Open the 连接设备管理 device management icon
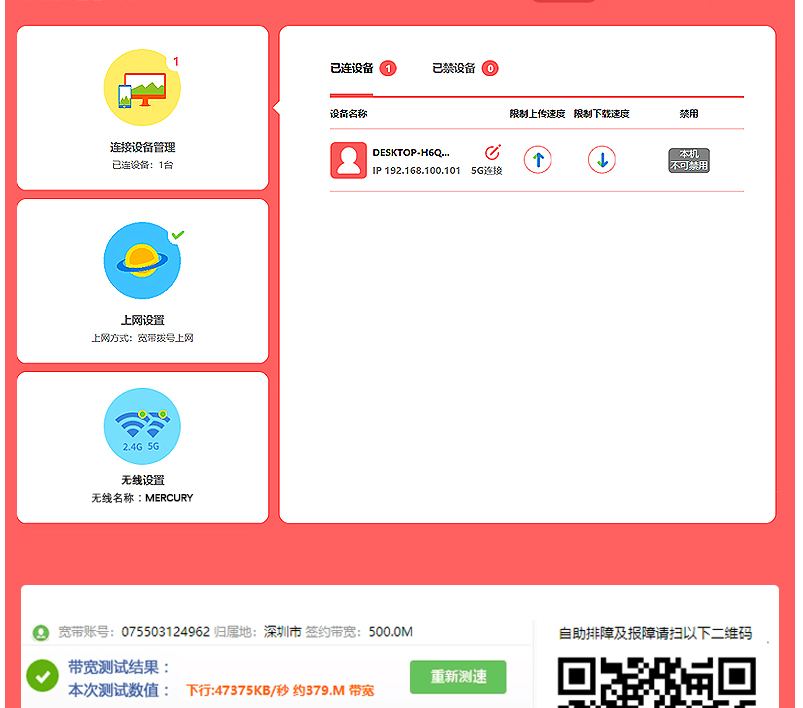This screenshot has height=708, width=803. 142,88
